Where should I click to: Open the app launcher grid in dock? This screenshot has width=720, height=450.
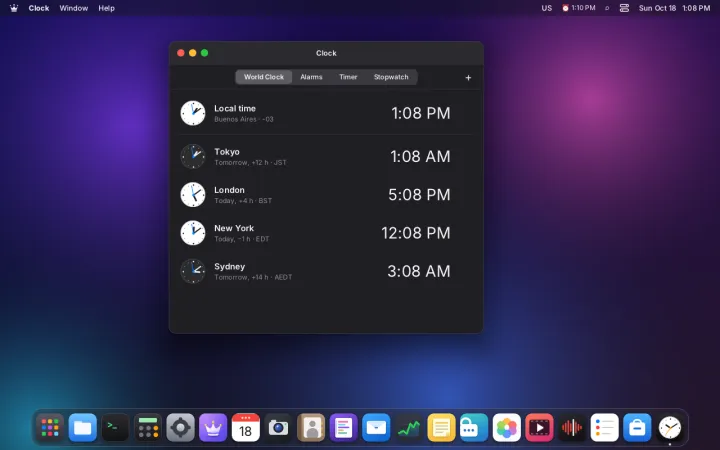[x=50, y=428]
